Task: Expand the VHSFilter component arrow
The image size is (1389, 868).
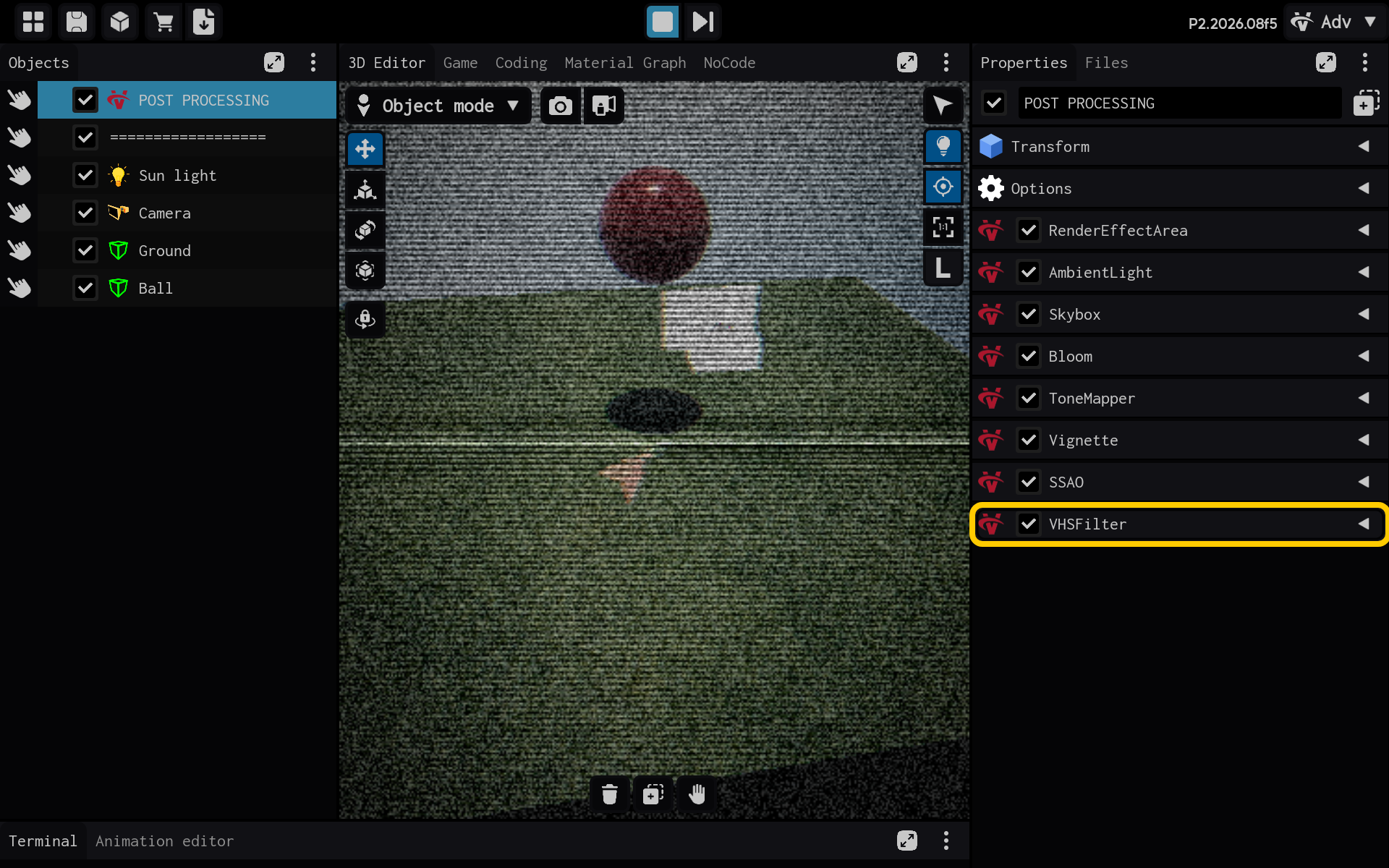Action: point(1364,524)
